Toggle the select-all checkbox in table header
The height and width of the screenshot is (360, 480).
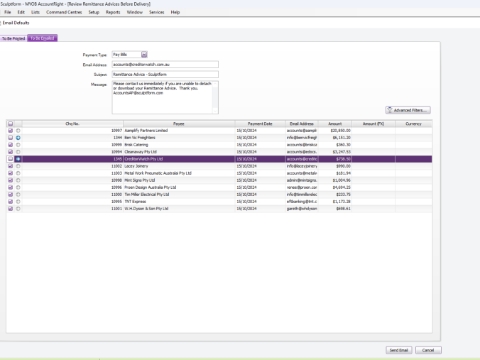[x=10, y=124]
